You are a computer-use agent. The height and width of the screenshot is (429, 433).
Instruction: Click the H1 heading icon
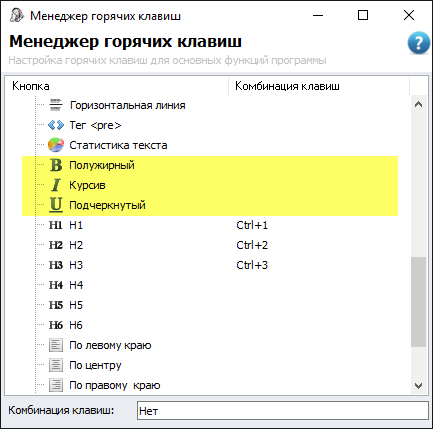point(56,225)
